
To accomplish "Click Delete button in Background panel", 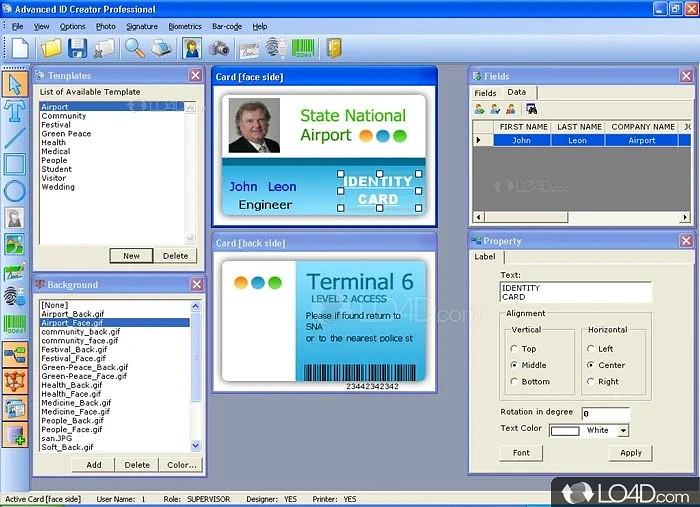I will 137,465.
